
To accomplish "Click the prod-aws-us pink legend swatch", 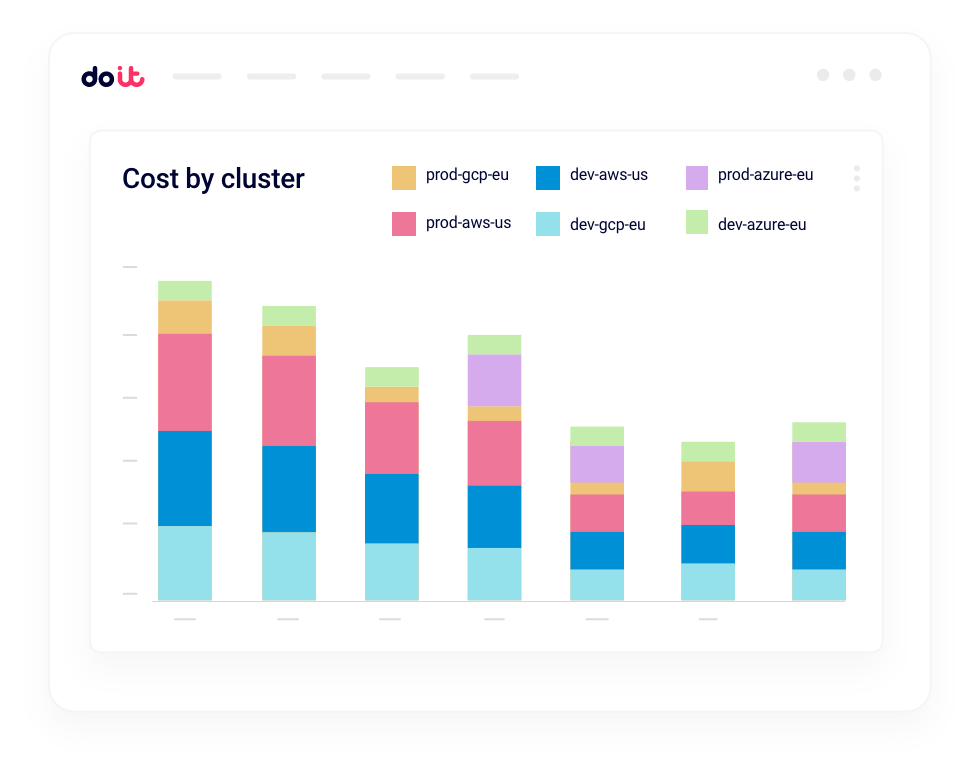I will point(403,224).
